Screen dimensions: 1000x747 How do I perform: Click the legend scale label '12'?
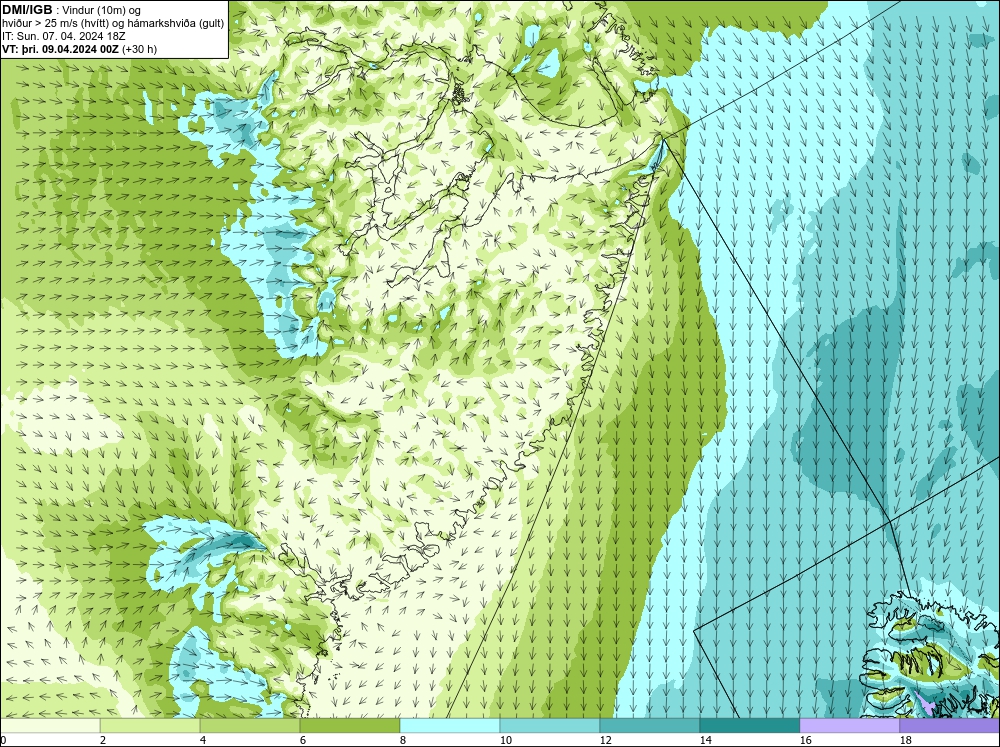point(605,740)
